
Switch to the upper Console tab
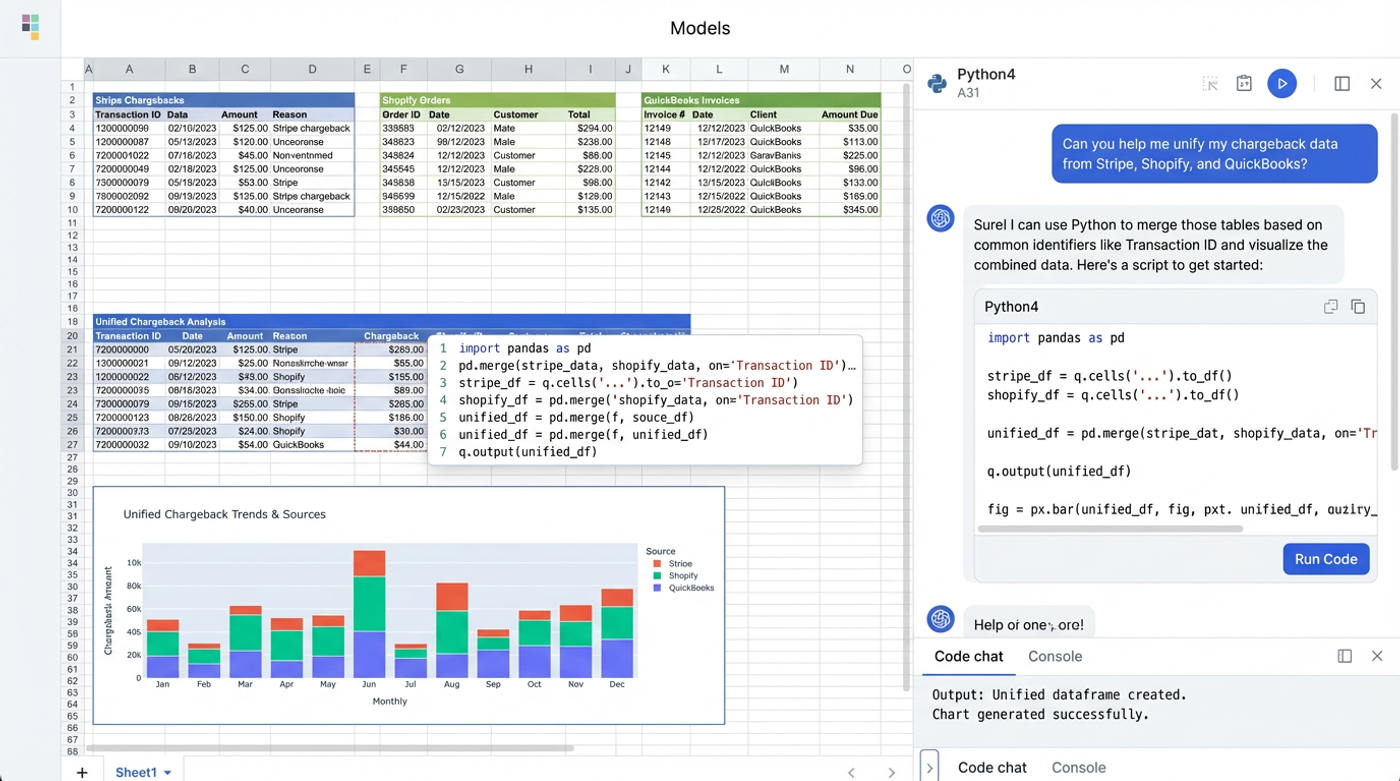click(1055, 656)
